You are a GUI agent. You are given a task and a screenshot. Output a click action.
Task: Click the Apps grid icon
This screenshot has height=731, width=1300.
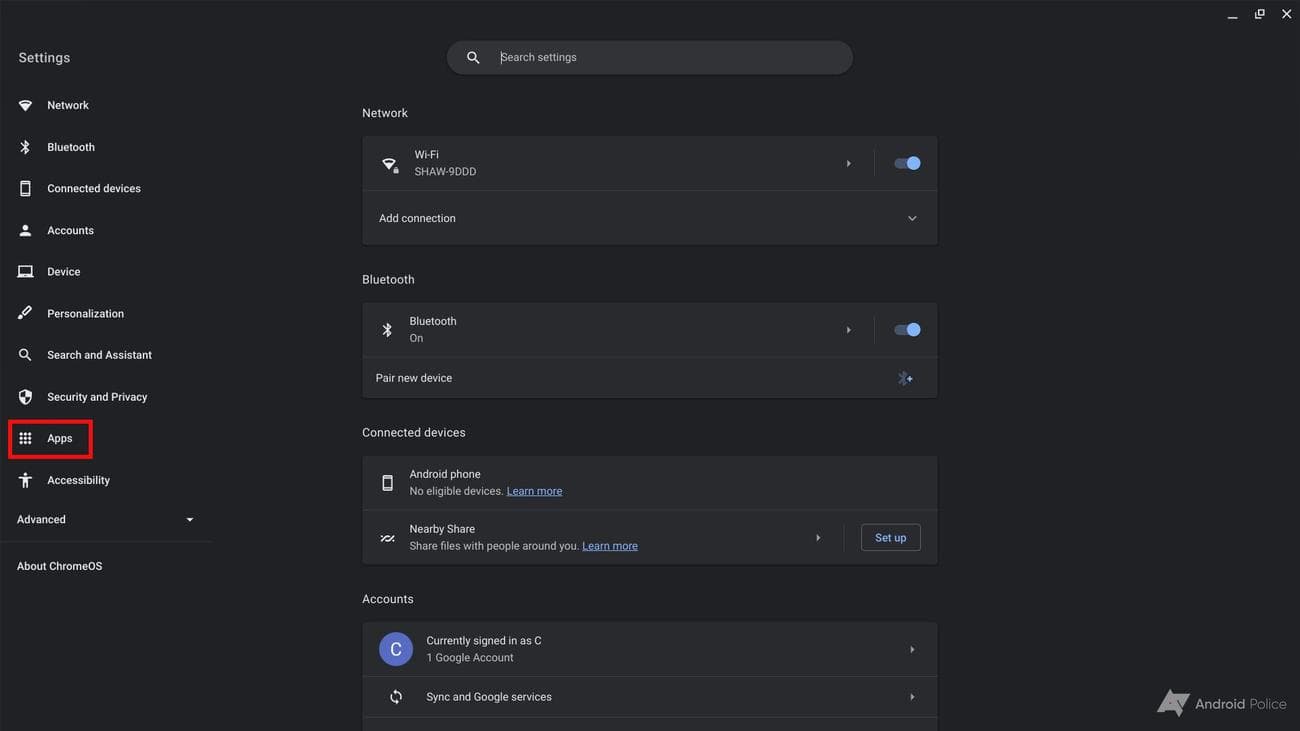(x=25, y=439)
